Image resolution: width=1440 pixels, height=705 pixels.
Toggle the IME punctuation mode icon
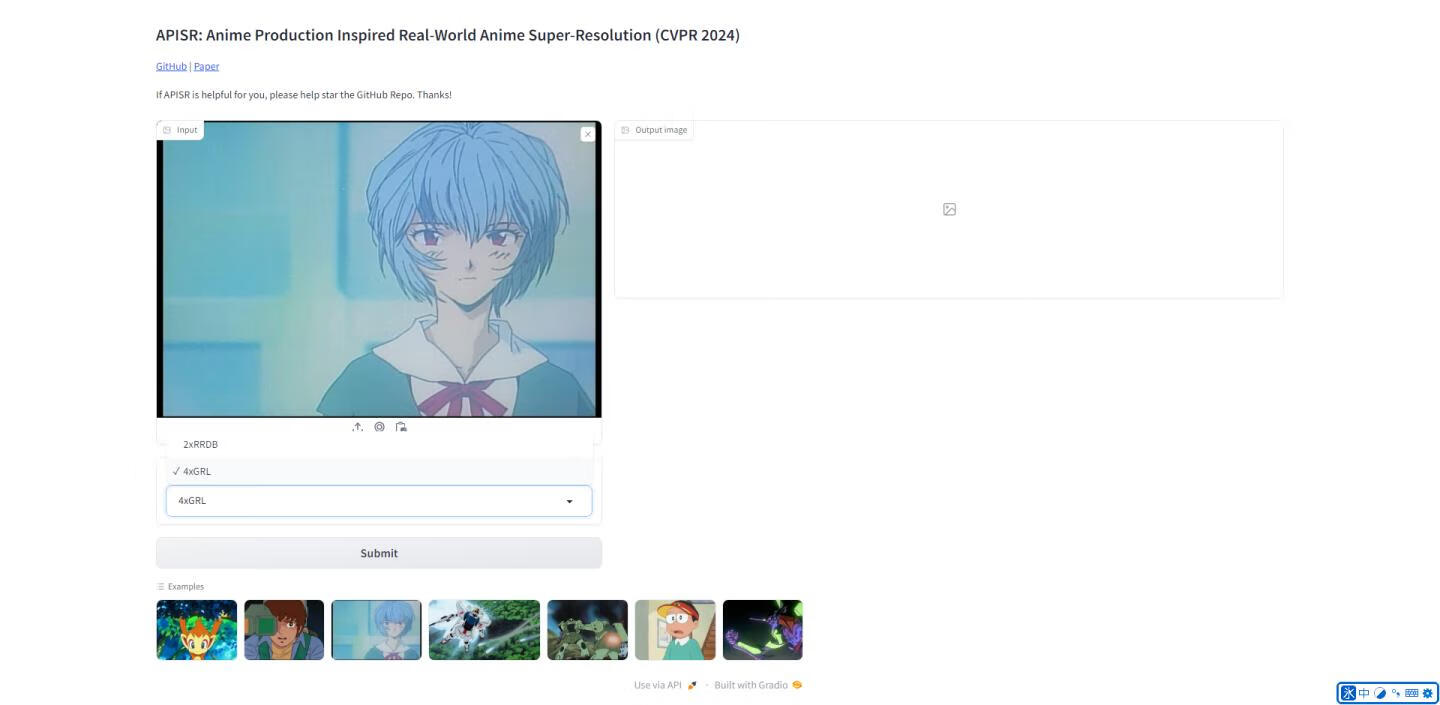[x=1396, y=693]
